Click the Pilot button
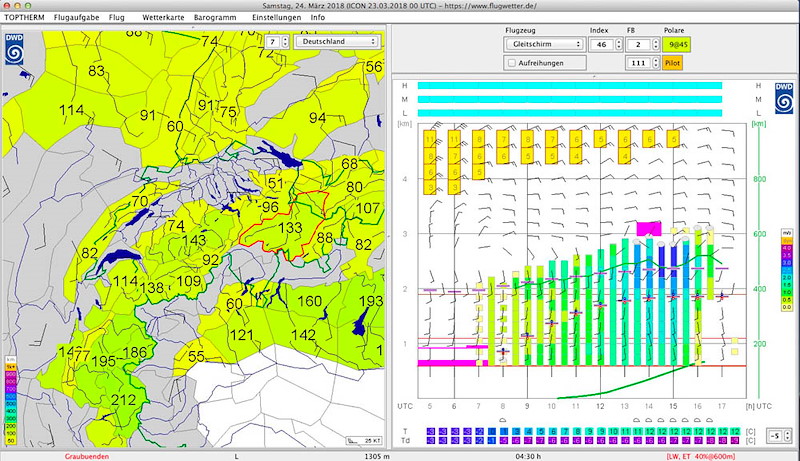This screenshot has width=800, height=461. click(672, 63)
